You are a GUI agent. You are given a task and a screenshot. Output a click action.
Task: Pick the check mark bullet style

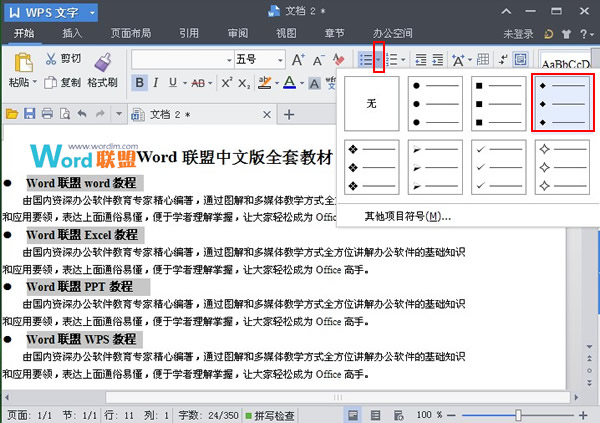(500, 167)
